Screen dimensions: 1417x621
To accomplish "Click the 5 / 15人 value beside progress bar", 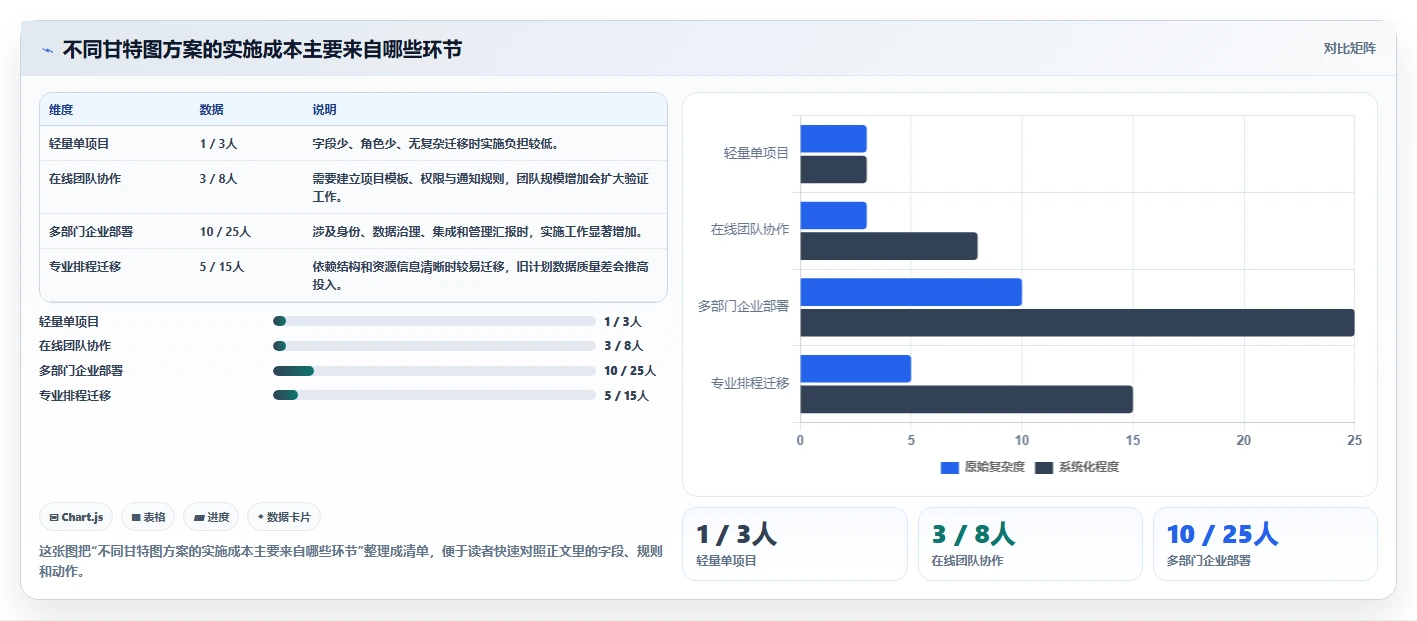I will (626, 396).
